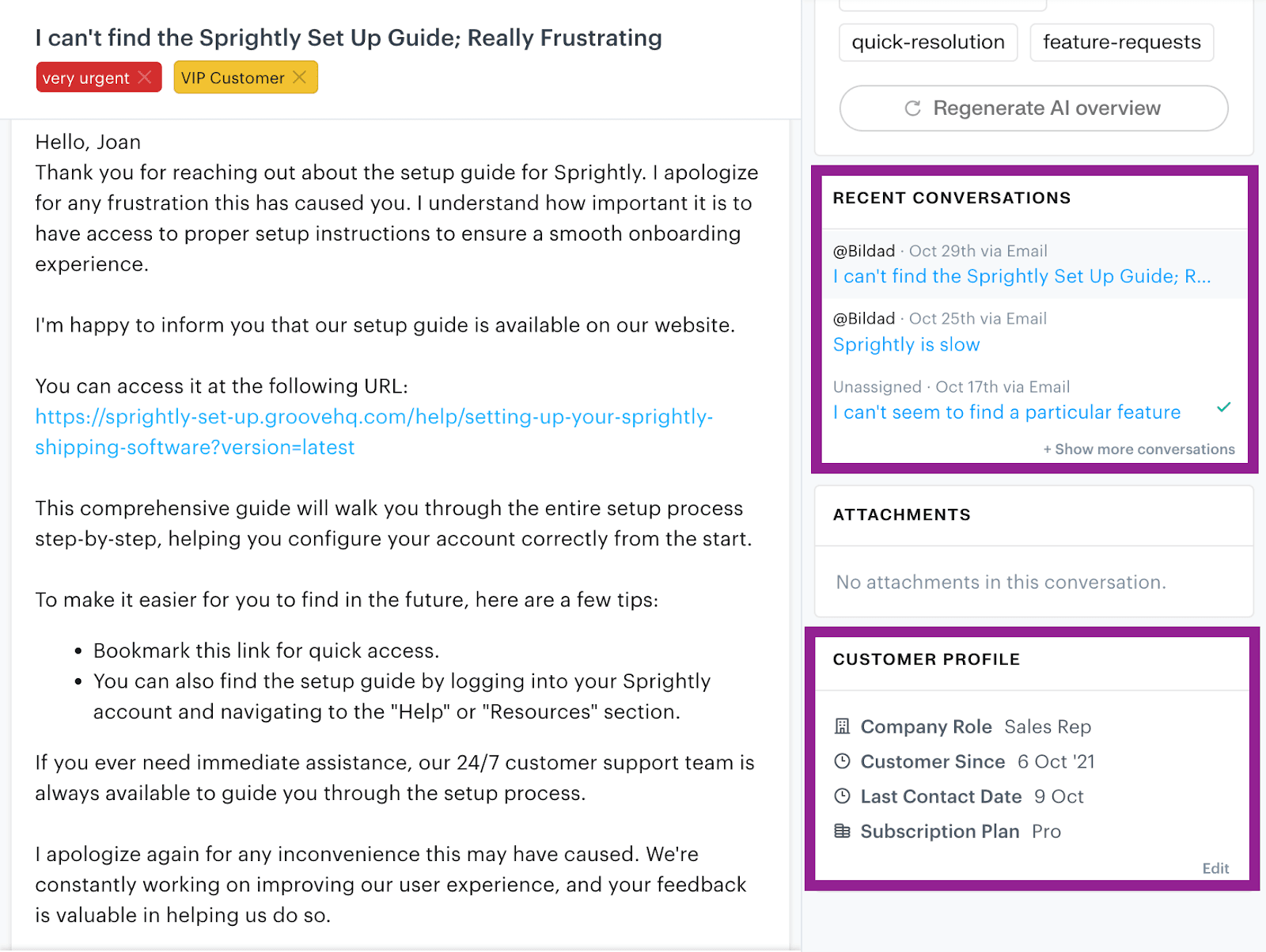Image resolution: width=1266 pixels, height=952 pixels.
Task: Select the quick-resolution tag
Action: click(x=927, y=42)
